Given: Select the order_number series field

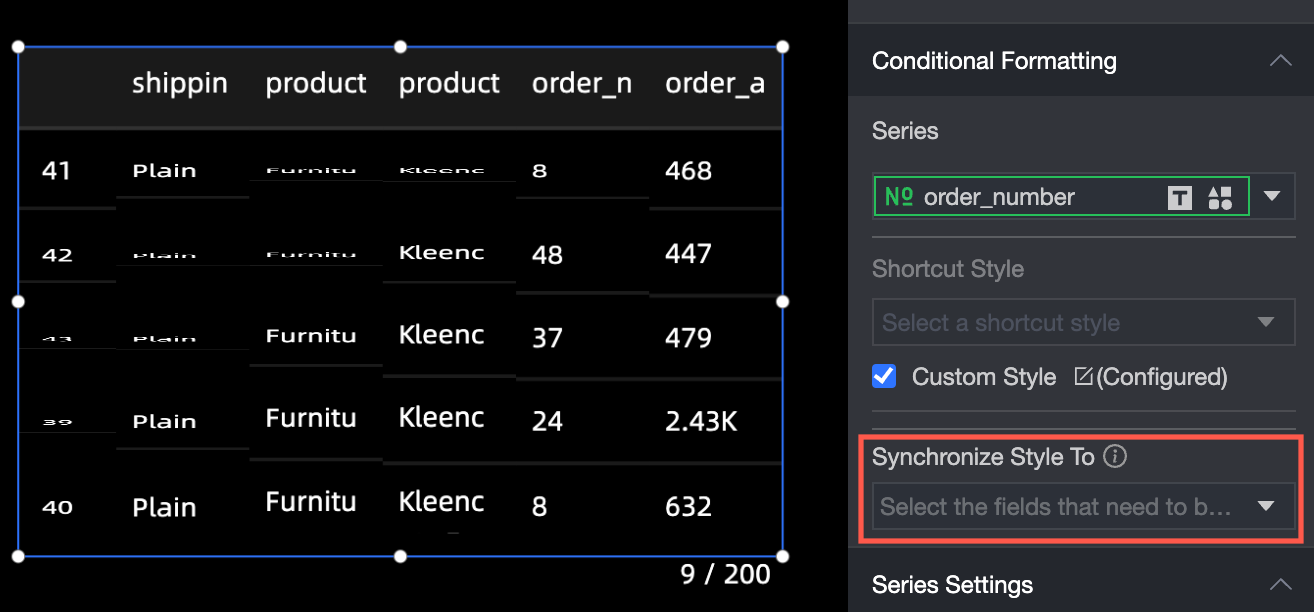Looking at the screenshot, I should coord(1000,197).
